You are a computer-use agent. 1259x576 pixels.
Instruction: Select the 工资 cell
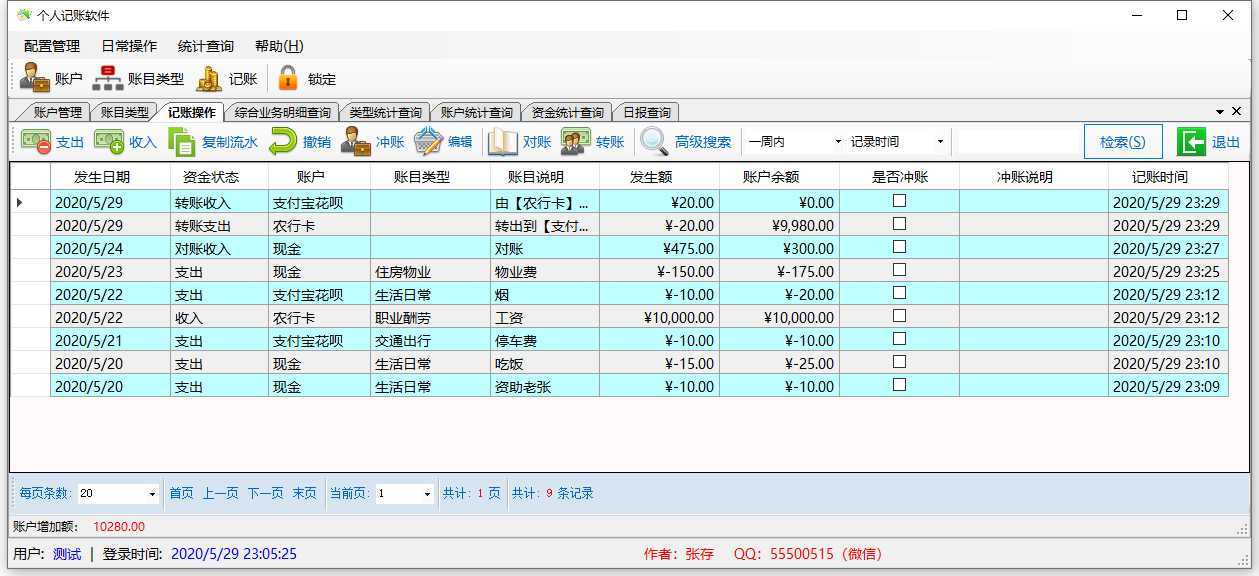click(x=545, y=317)
